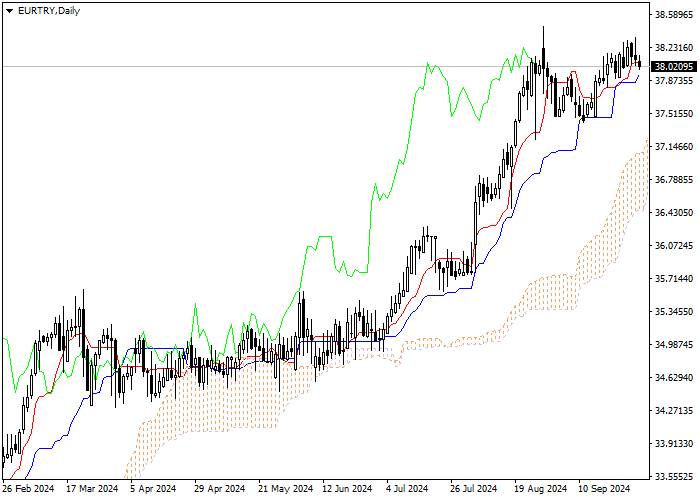The height and width of the screenshot is (500, 700).
Task: Open the chart menu triangle beside EURTRY
Action: (9, 11)
